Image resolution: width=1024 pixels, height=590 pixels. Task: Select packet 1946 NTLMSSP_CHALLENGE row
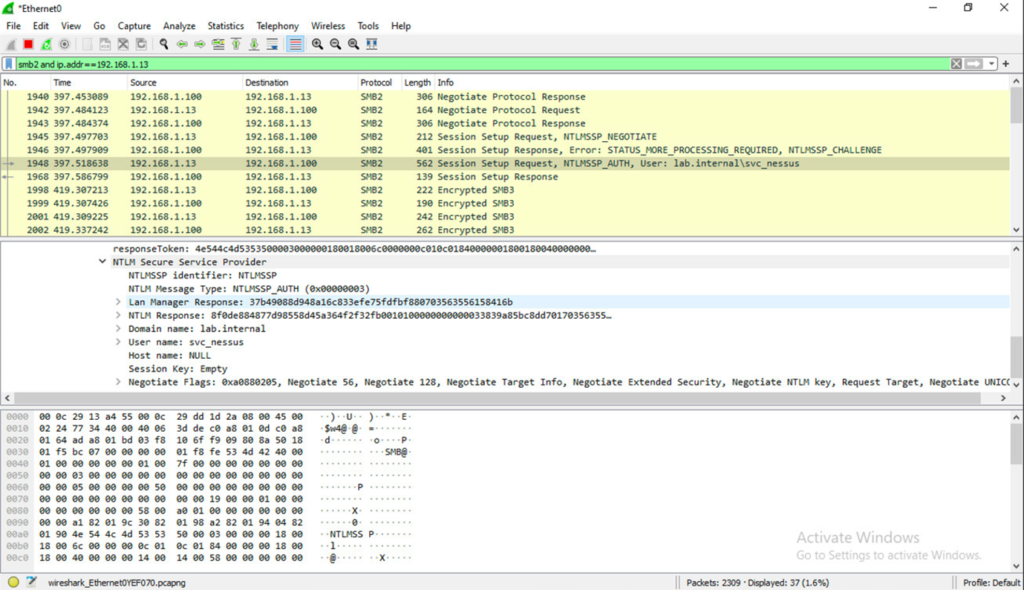(x=505, y=150)
